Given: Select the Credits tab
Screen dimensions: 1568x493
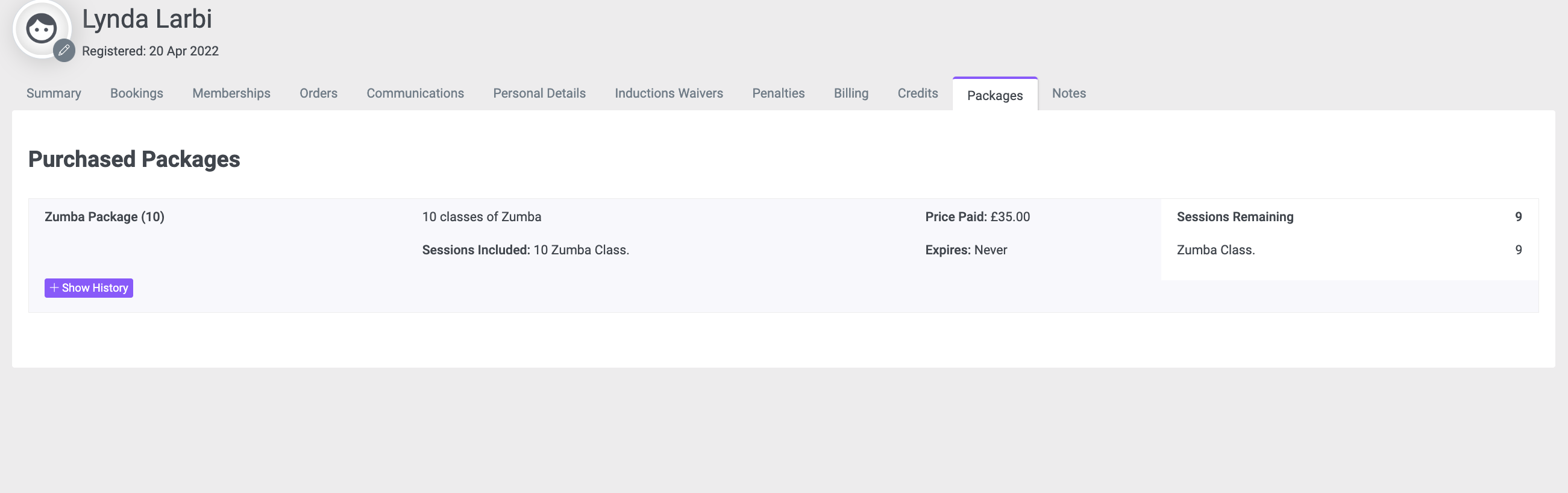Looking at the screenshot, I should pos(917,93).
